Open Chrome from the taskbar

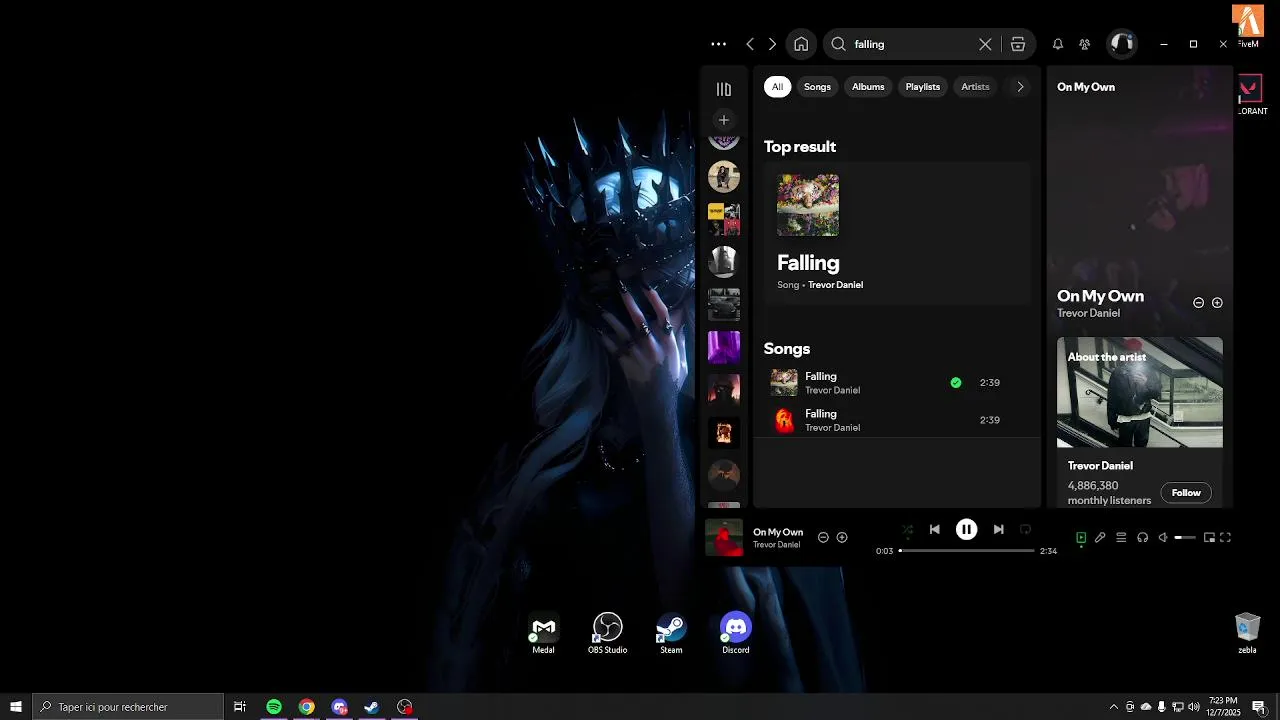tap(306, 707)
